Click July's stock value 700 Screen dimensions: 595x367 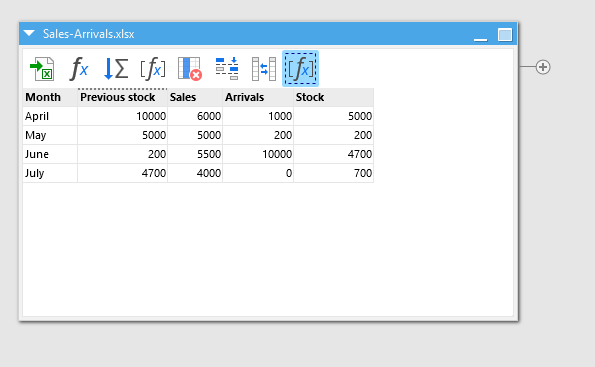point(334,173)
